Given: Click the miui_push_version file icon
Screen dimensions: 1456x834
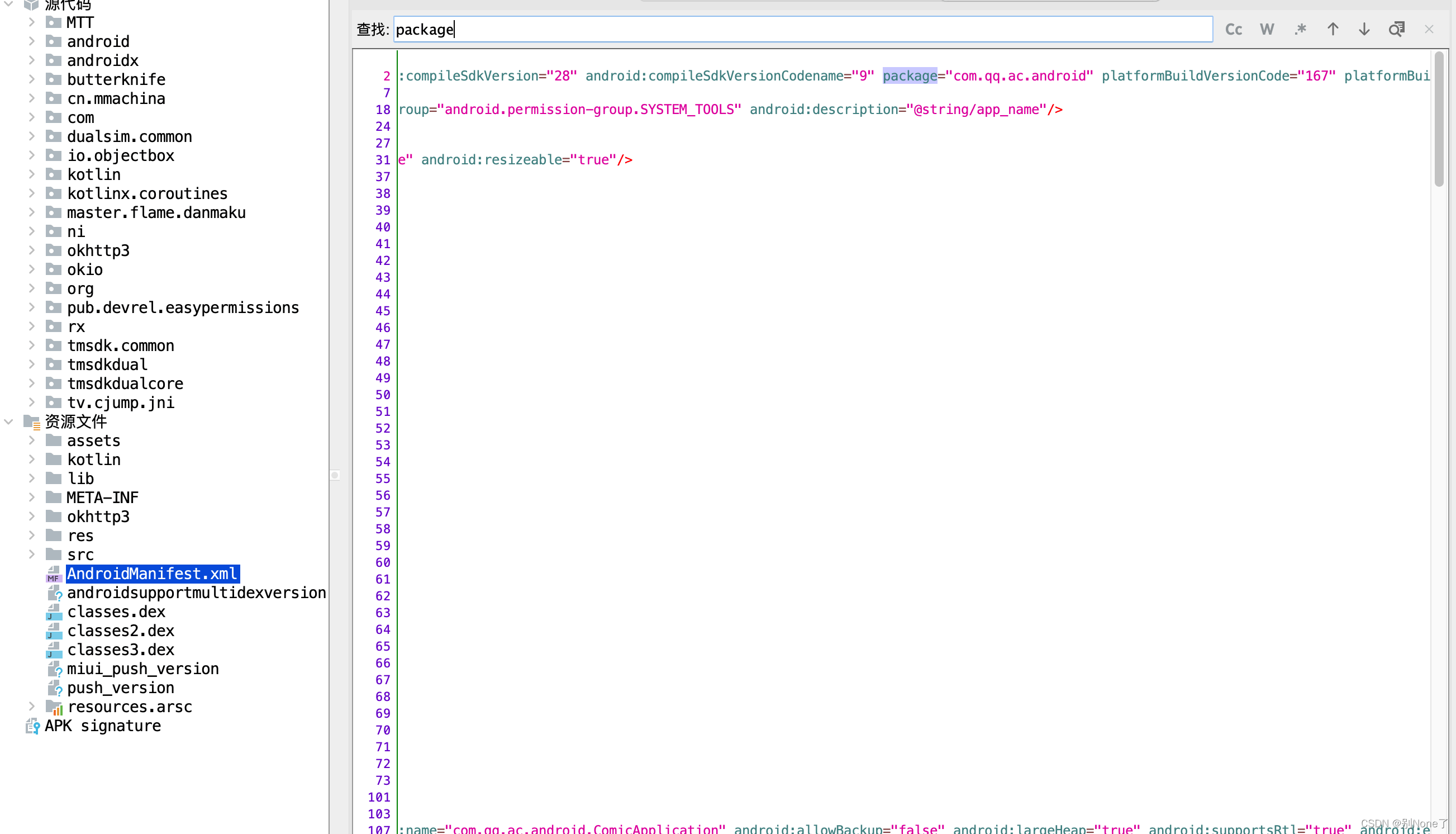Looking at the screenshot, I should coord(54,669).
